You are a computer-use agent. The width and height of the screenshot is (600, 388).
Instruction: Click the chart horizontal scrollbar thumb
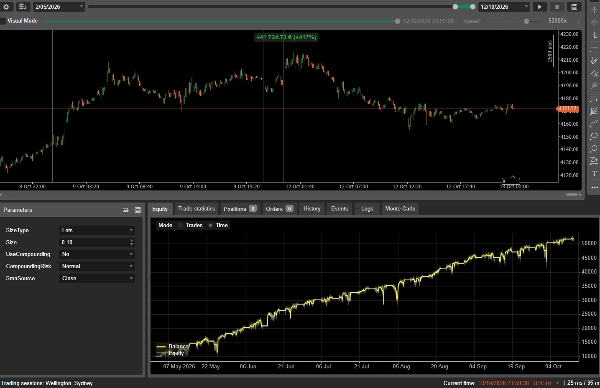point(572,194)
